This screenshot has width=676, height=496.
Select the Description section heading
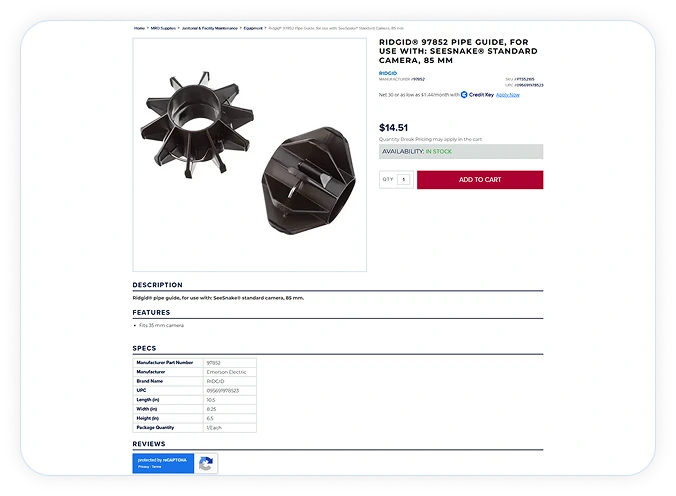click(157, 285)
